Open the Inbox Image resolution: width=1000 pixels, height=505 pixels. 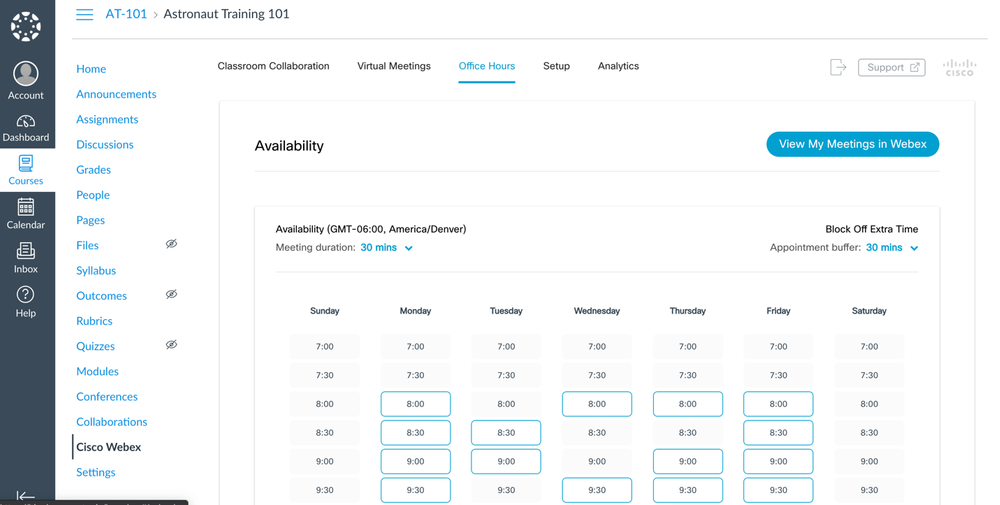(x=26, y=258)
